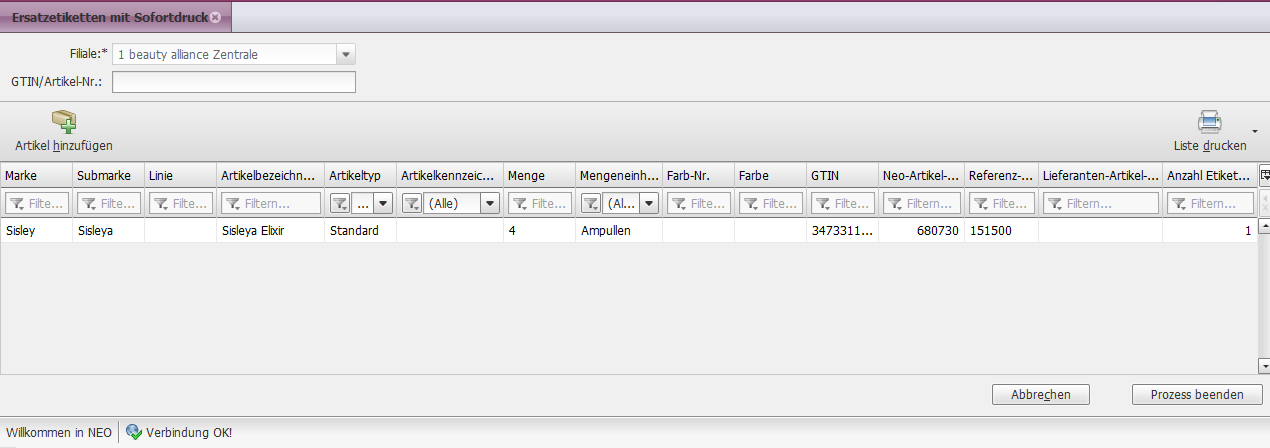Sort by the Farbe column header

771,175
